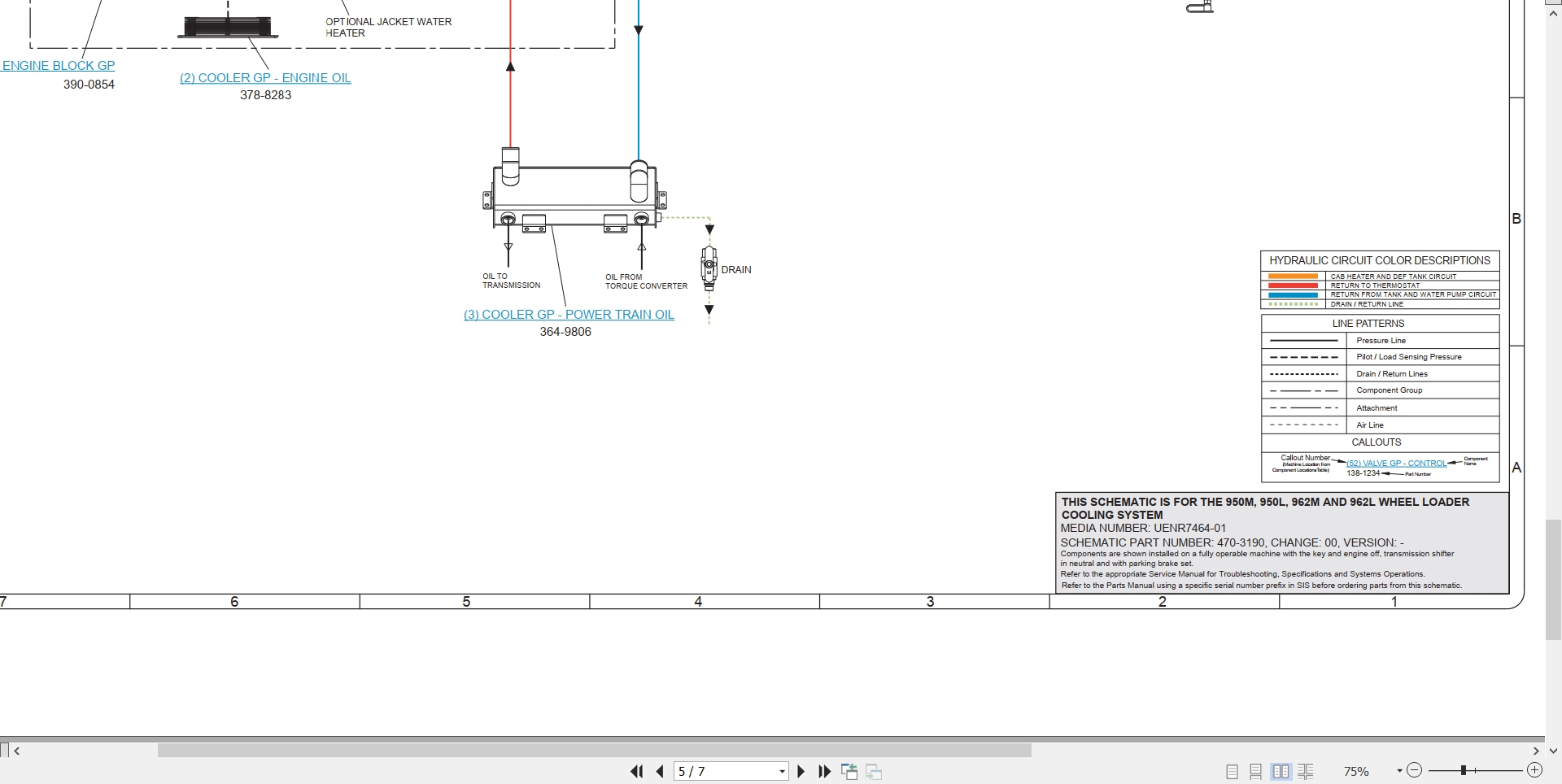Image resolution: width=1562 pixels, height=784 pixels.
Task: Click the zoom slider handle
Action: [x=1463, y=770]
